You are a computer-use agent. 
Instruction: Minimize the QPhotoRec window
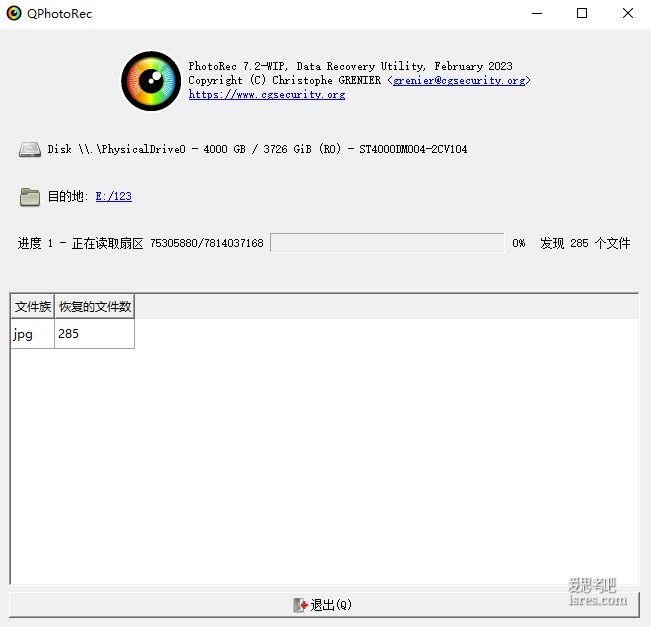[x=537, y=13]
